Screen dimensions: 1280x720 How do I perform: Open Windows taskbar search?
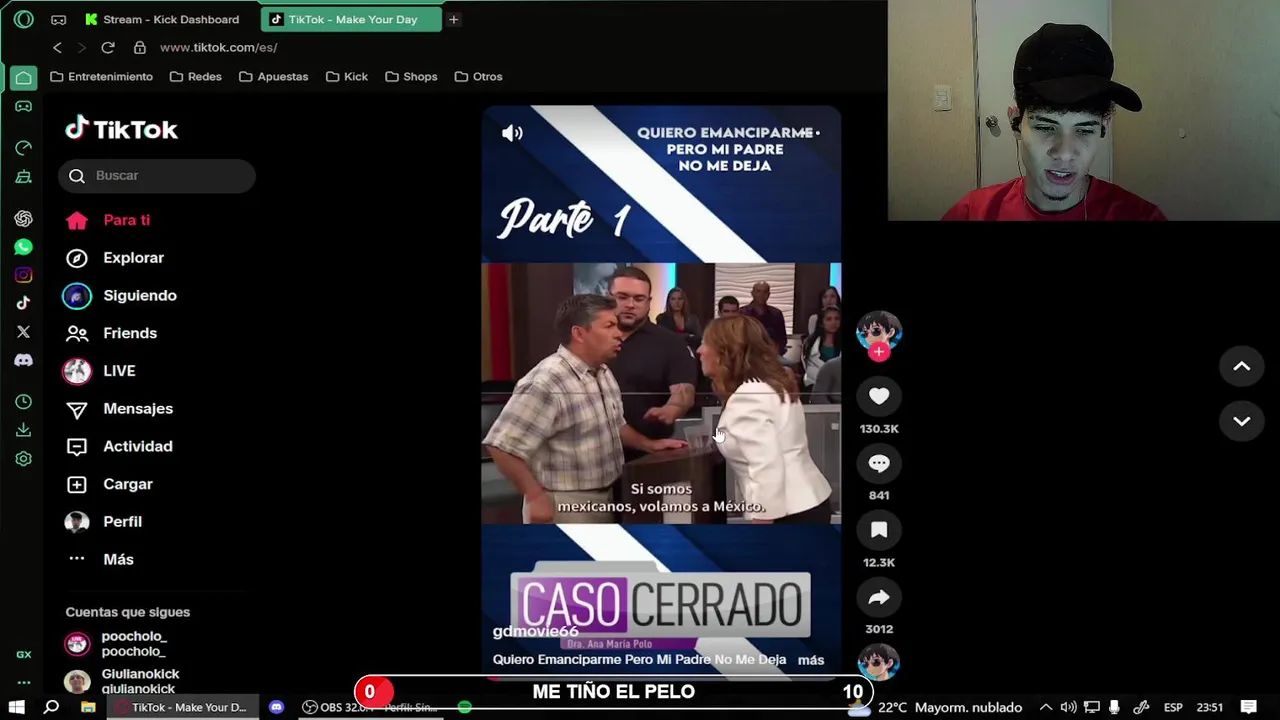pos(51,707)
